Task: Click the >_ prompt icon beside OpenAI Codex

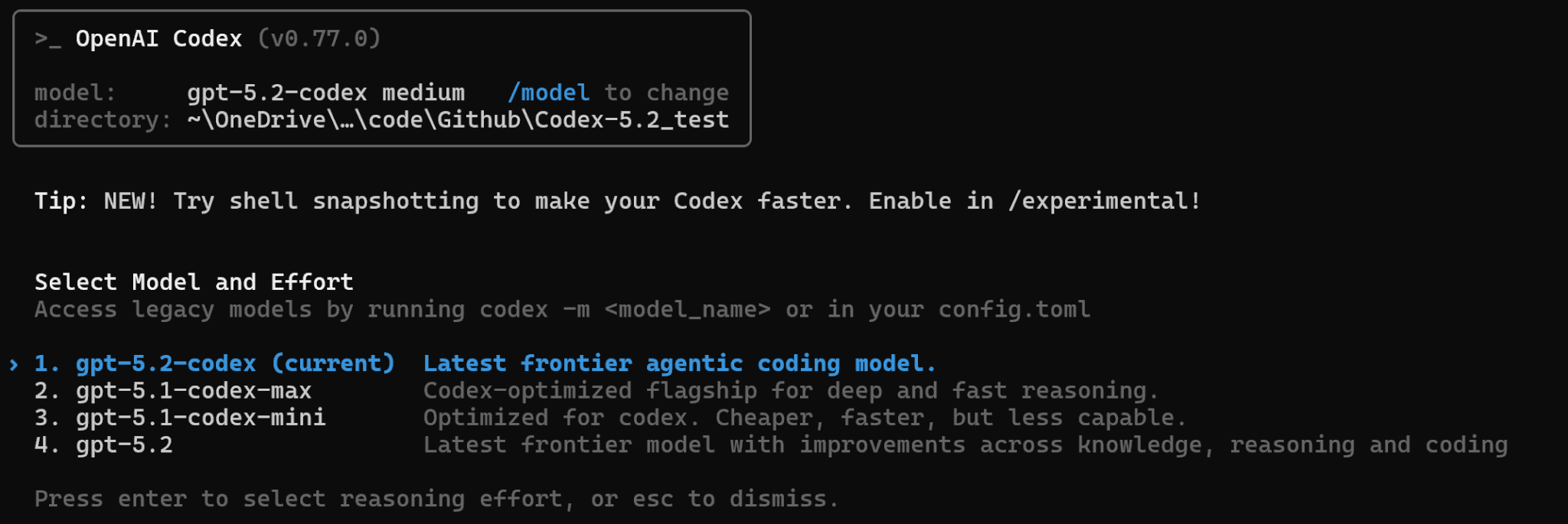Action: [47, 39]
